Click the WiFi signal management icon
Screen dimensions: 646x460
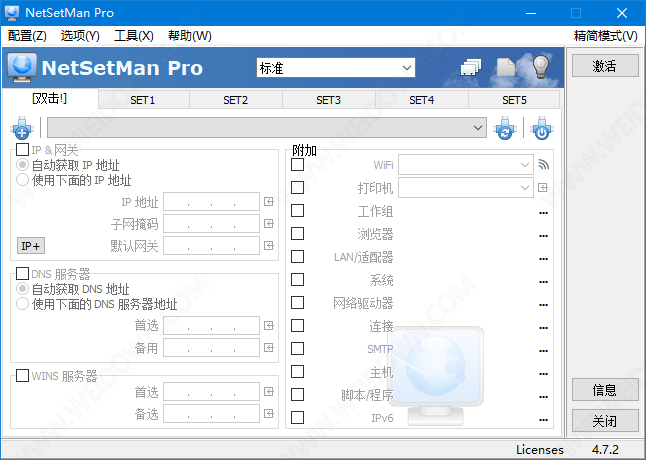(543, 165)
